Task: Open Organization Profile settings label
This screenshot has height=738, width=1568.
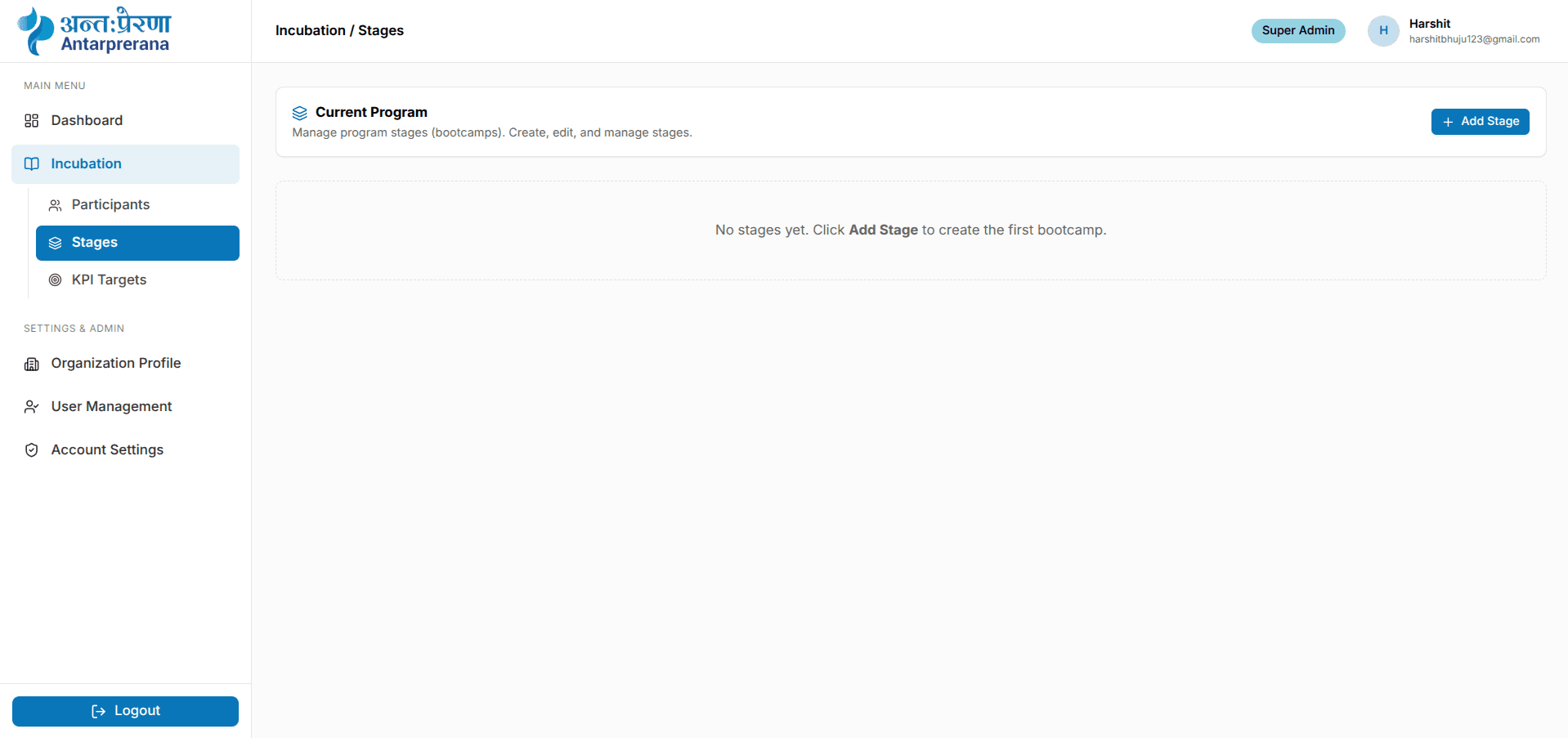Action: click(116, 364)
